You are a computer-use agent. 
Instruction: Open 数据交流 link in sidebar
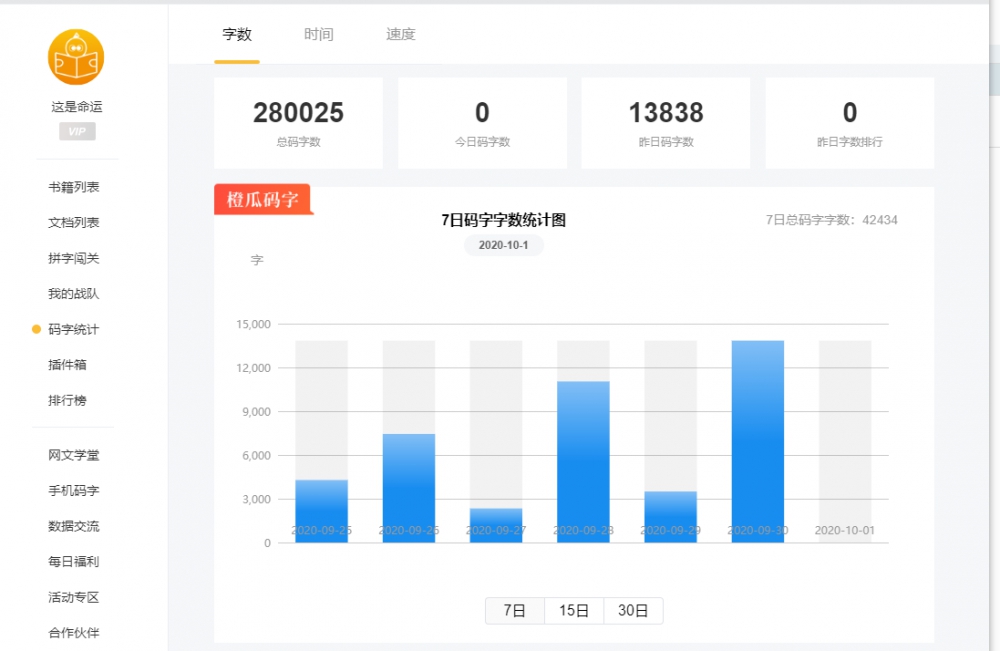74,526
